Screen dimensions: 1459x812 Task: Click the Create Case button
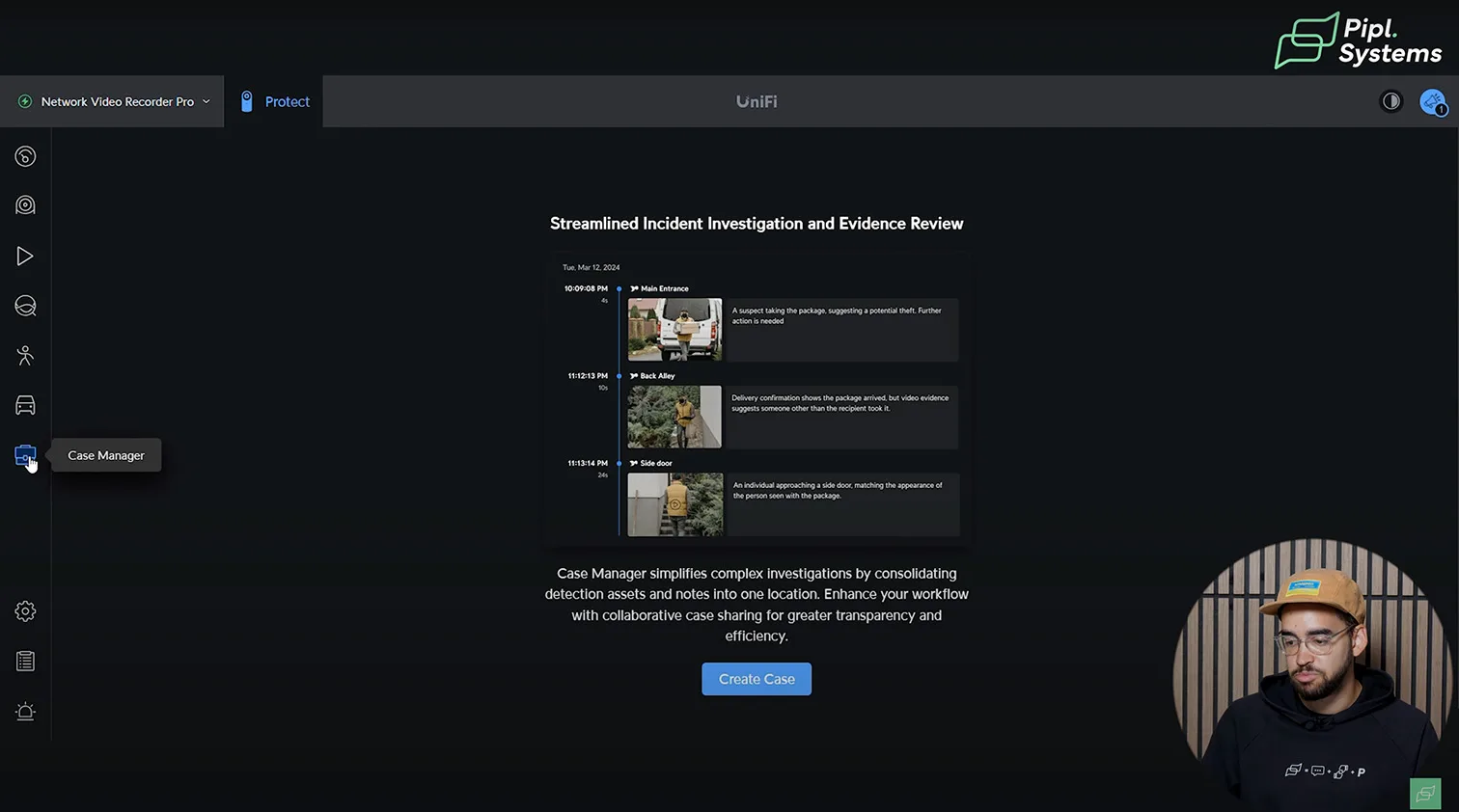757,679
